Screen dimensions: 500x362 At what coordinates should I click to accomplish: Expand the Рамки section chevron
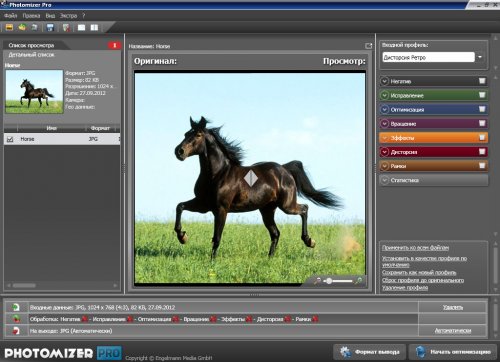(x=385, y=166)
